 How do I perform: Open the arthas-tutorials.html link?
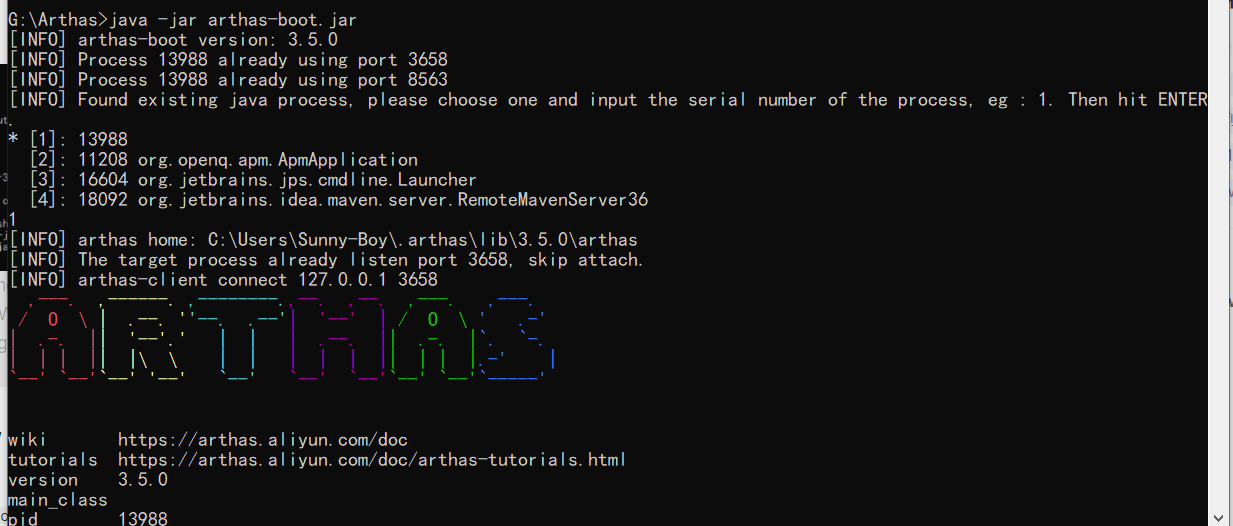tap(372, 460)
